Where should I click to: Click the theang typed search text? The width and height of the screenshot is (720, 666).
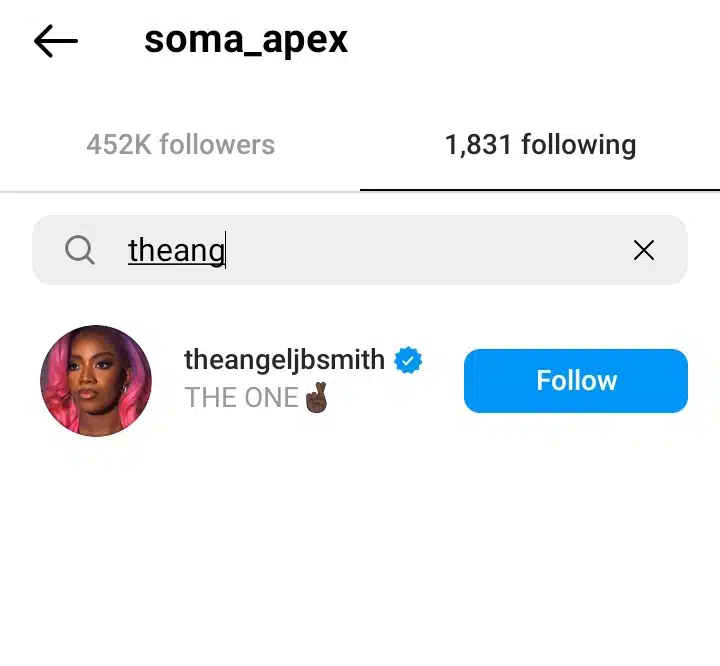coord(176,250)
